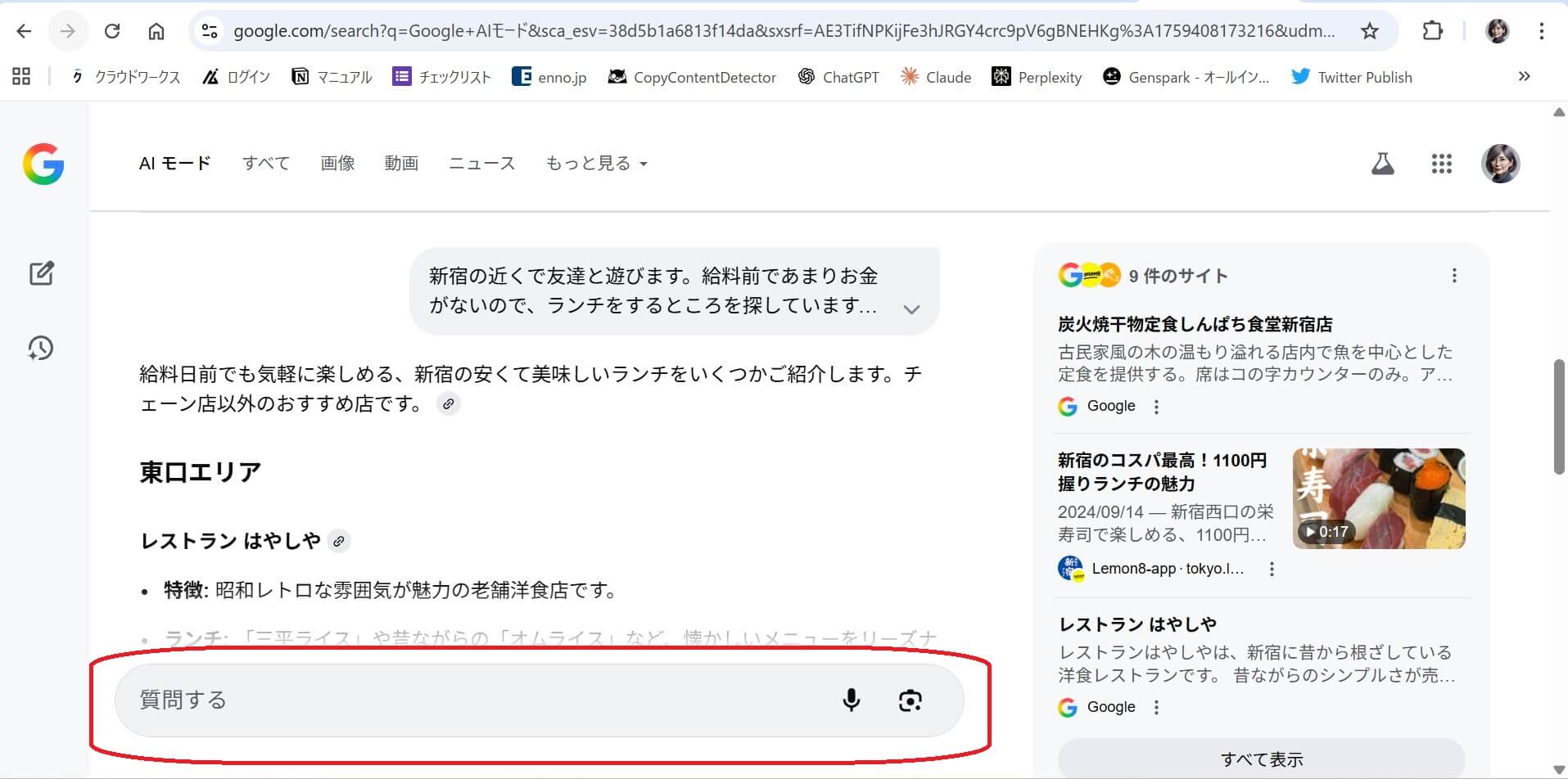Viewport: 1568px width, 779px height.
Task: Start a new AI mode chat
Action: pos(41,273)
